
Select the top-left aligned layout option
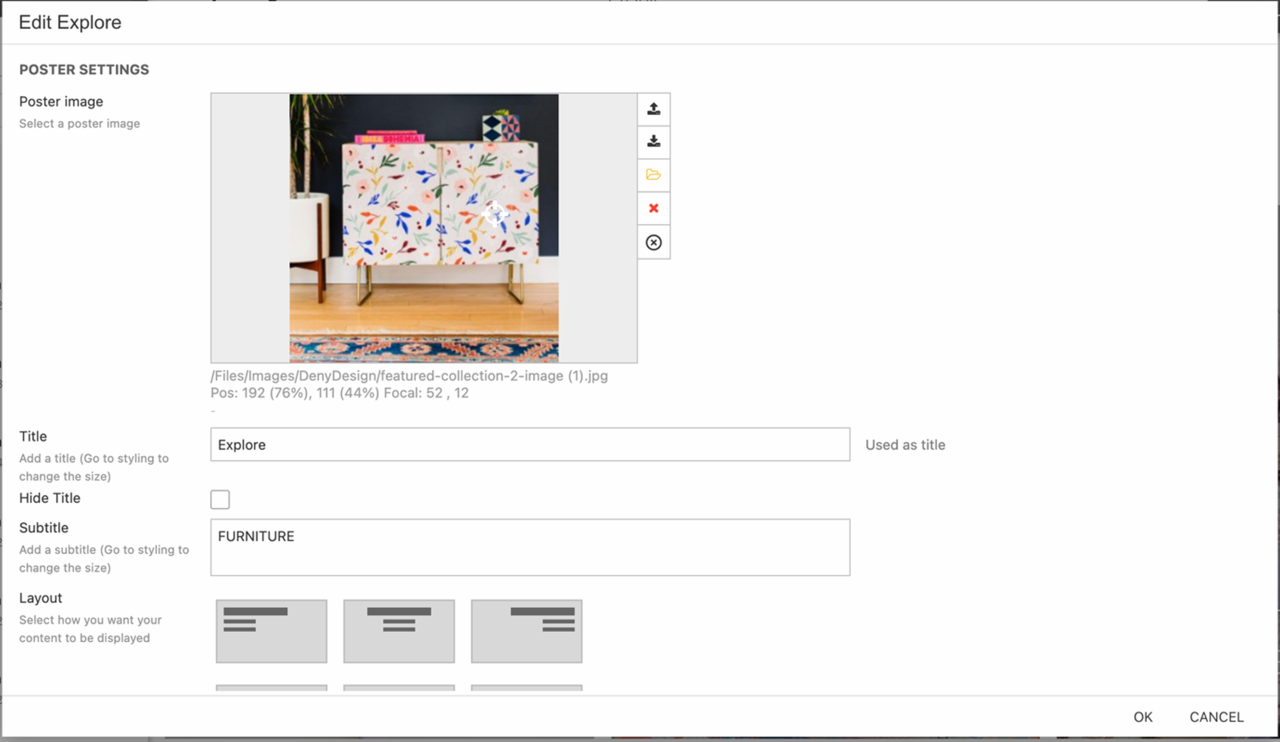coord(271,631)
